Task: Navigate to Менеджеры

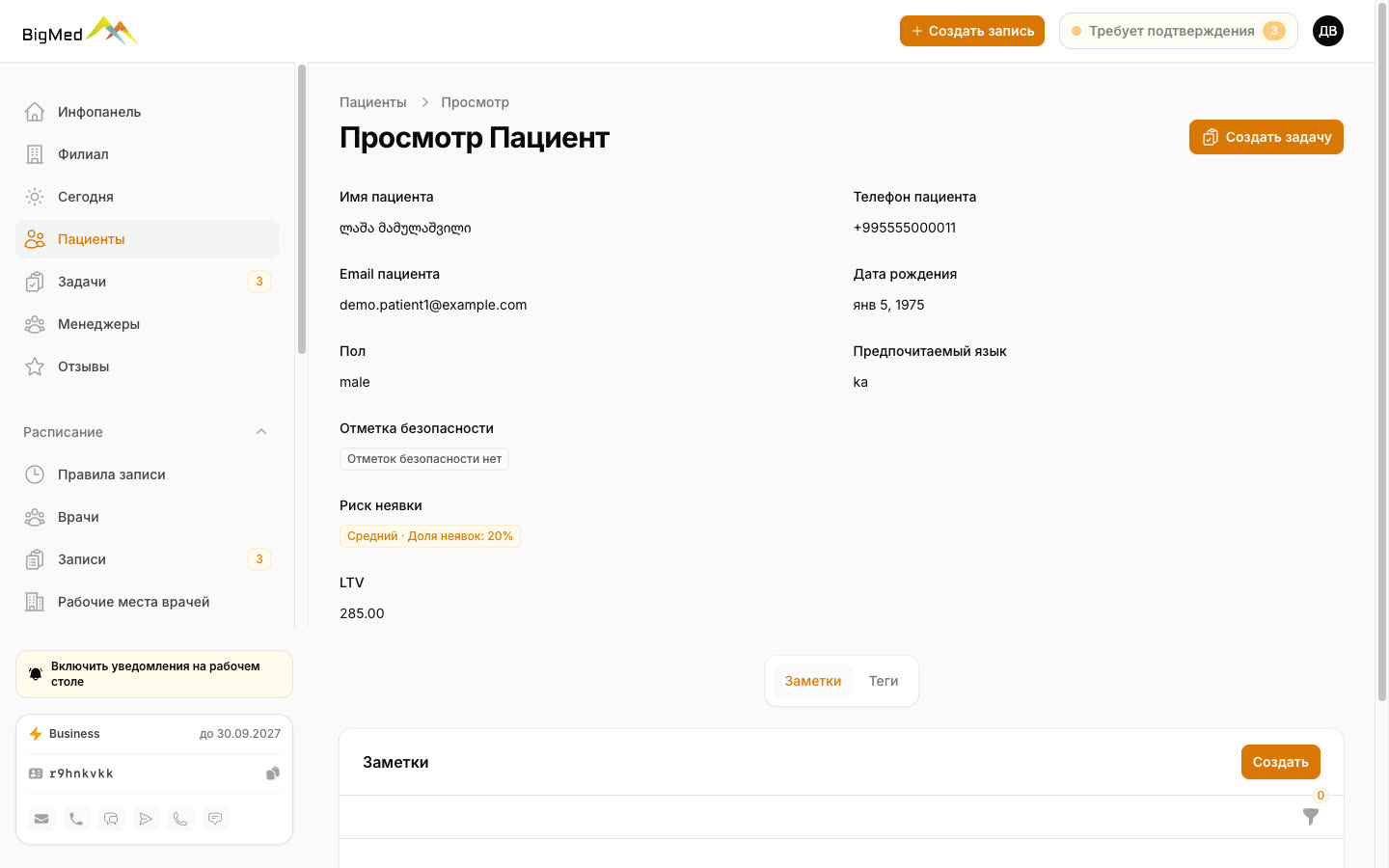Action: tap(147, 324)
